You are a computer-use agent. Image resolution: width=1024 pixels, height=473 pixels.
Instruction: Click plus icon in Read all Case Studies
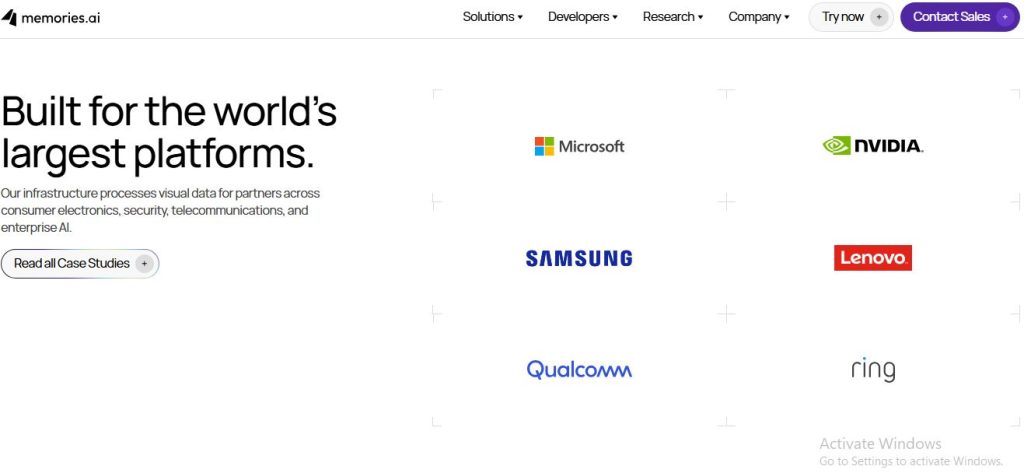[x=144, y=264]
